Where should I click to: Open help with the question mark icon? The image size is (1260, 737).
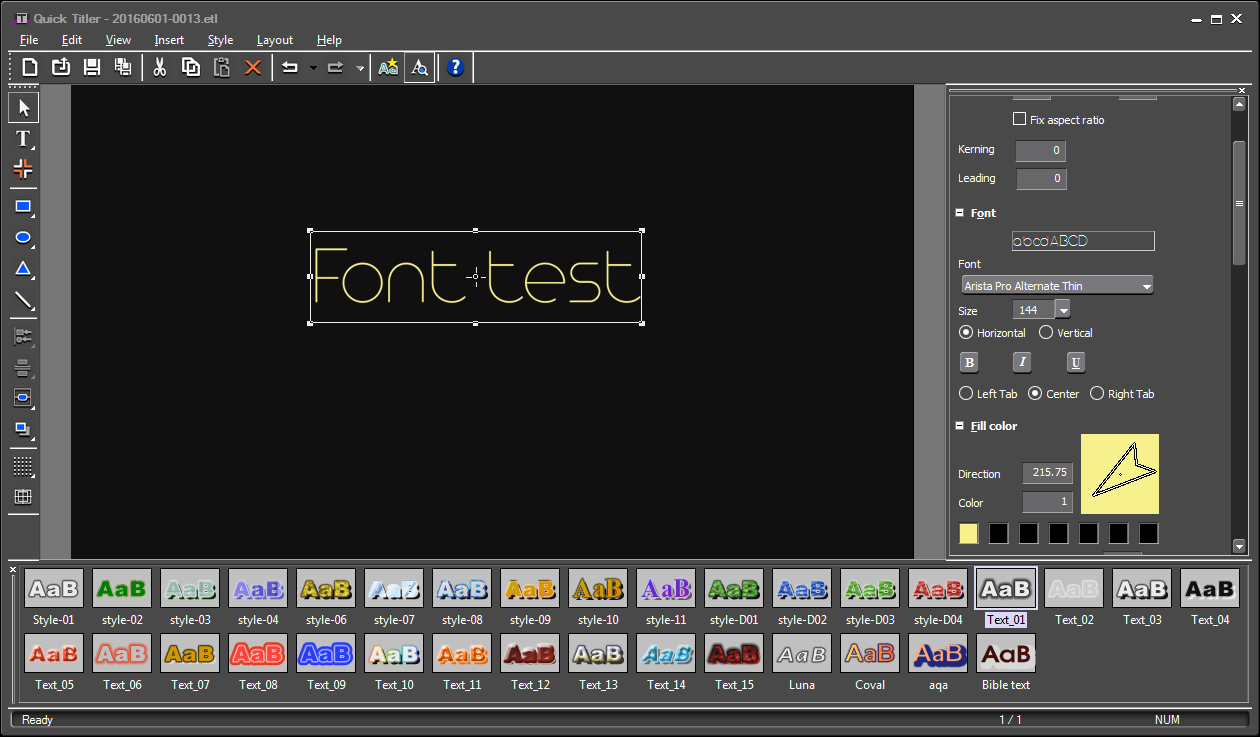pyautogui.click(x=455, y=67)
